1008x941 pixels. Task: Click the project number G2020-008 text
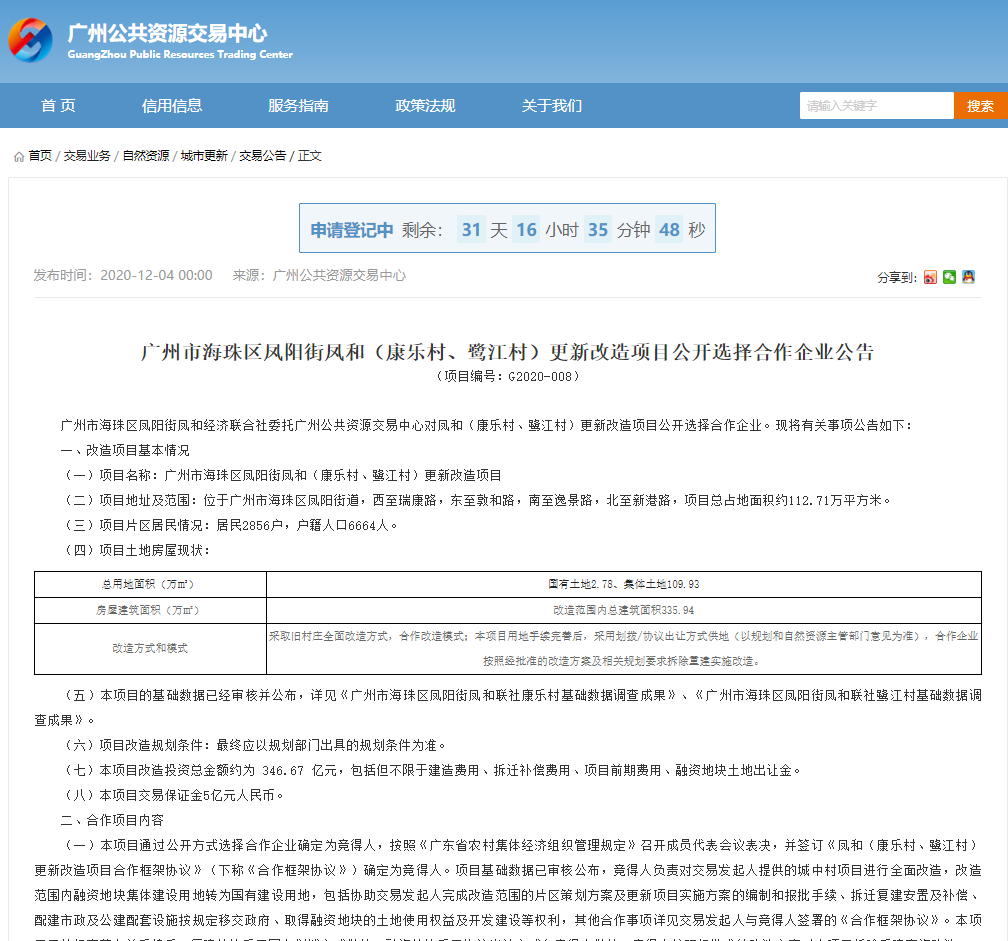pyautogui.click(x=507, y=377)
